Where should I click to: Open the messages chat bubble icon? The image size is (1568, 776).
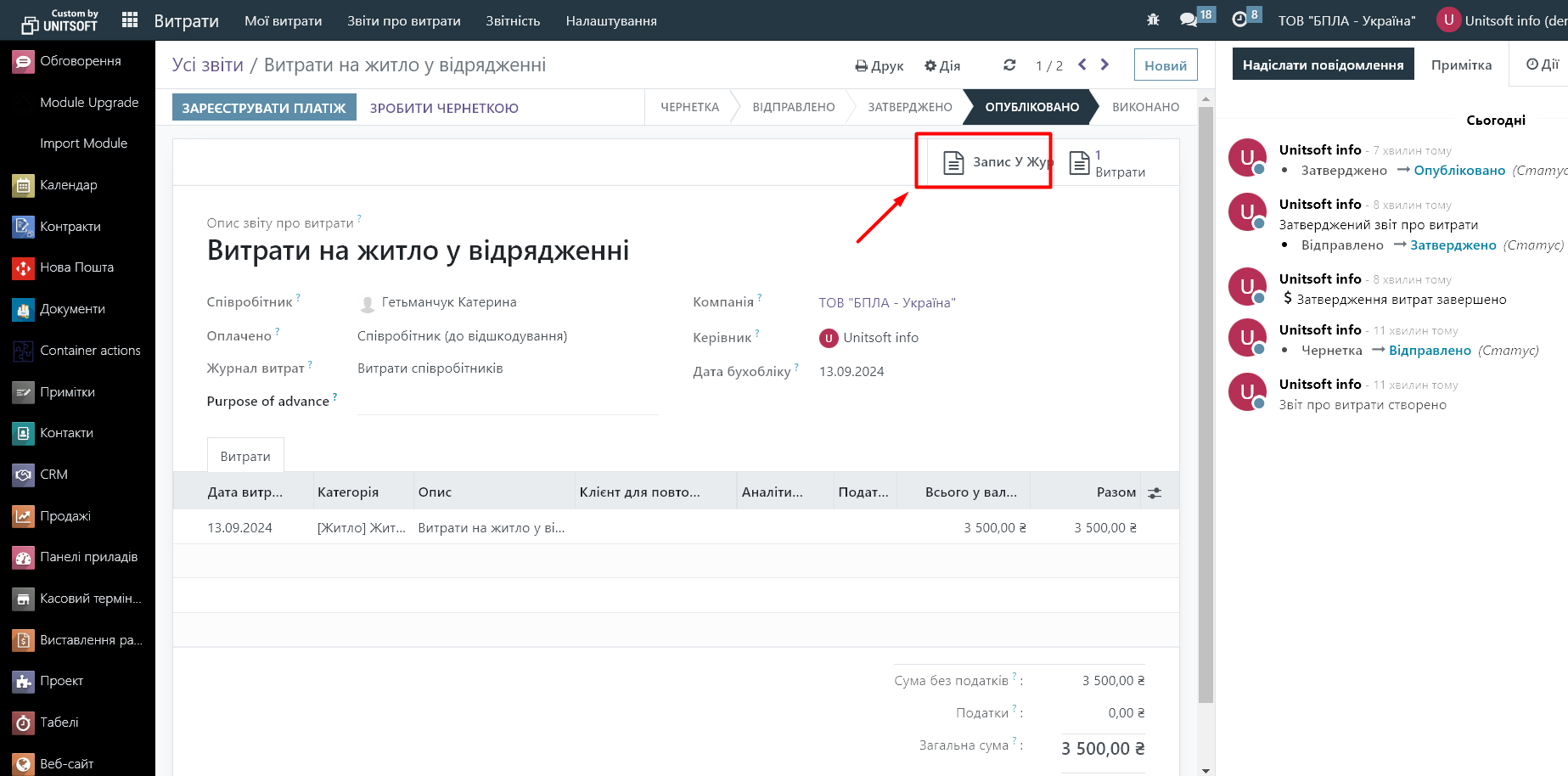click(x=1189, y=20)
